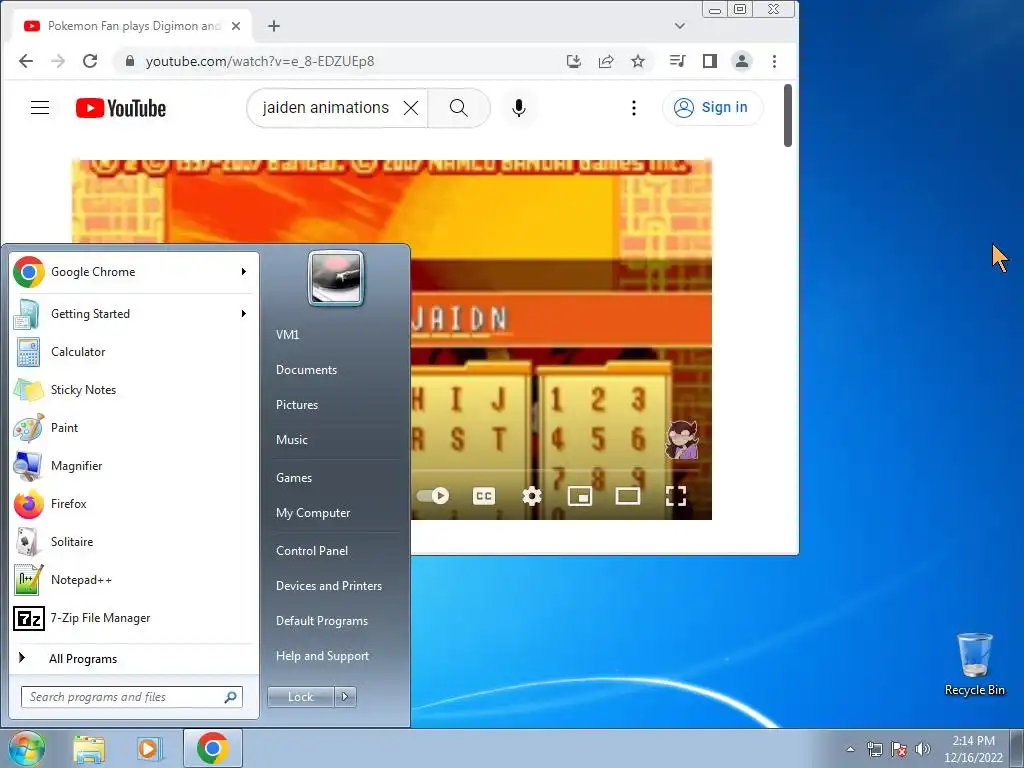This screenshot has height=768, width=1024.
Task: View site security lock info
Action: (130, 61)
